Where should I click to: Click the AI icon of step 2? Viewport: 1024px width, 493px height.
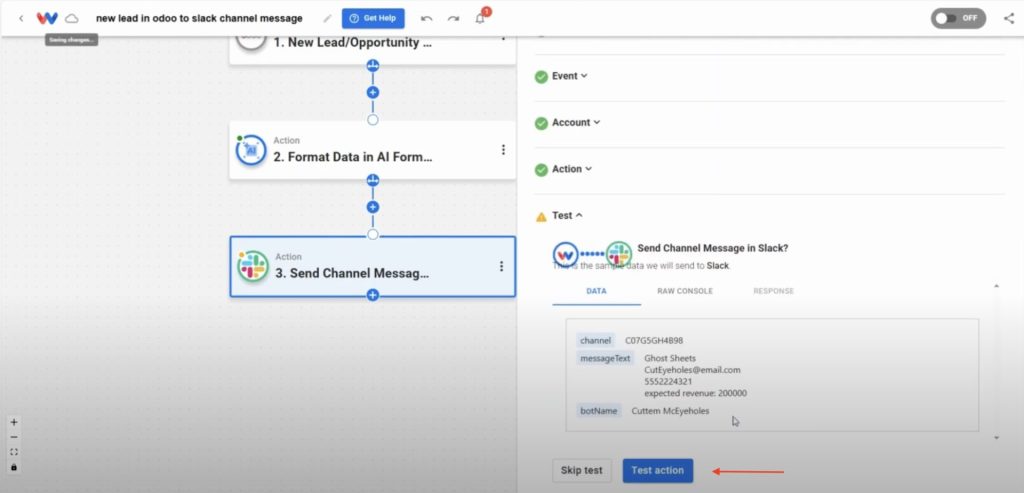(251, 150)
